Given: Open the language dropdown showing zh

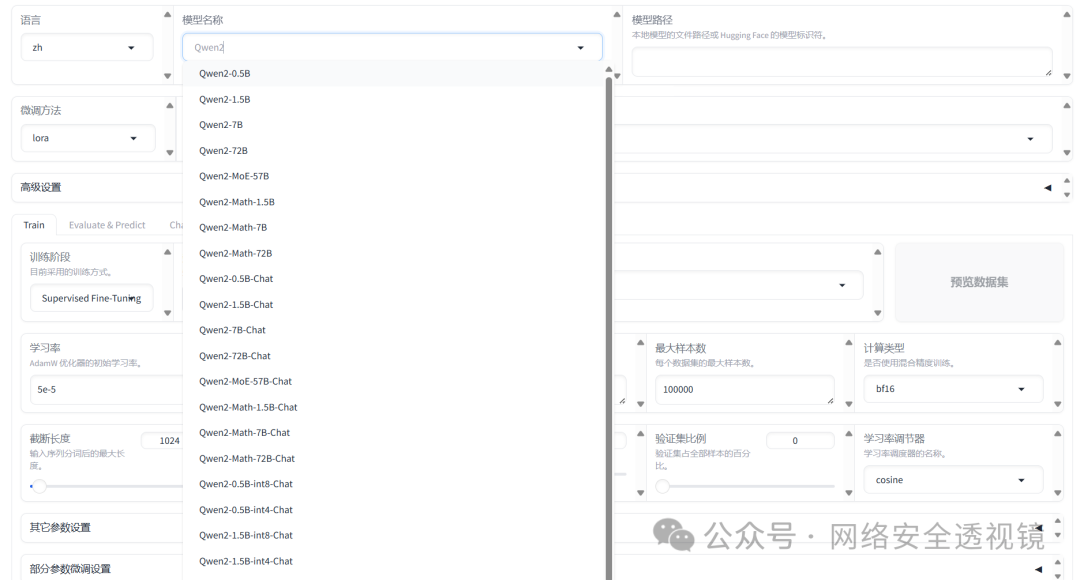Looking at the screenshot, I should coord(87,48).
